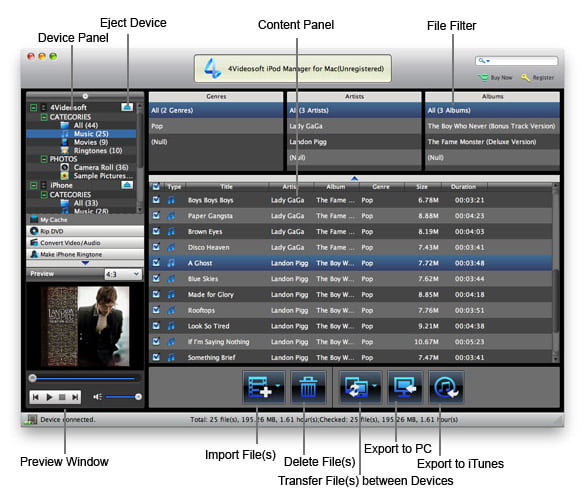Skip to previous track in preview
Viewport: 584px width, 495px height.
(x=36, y=397)
